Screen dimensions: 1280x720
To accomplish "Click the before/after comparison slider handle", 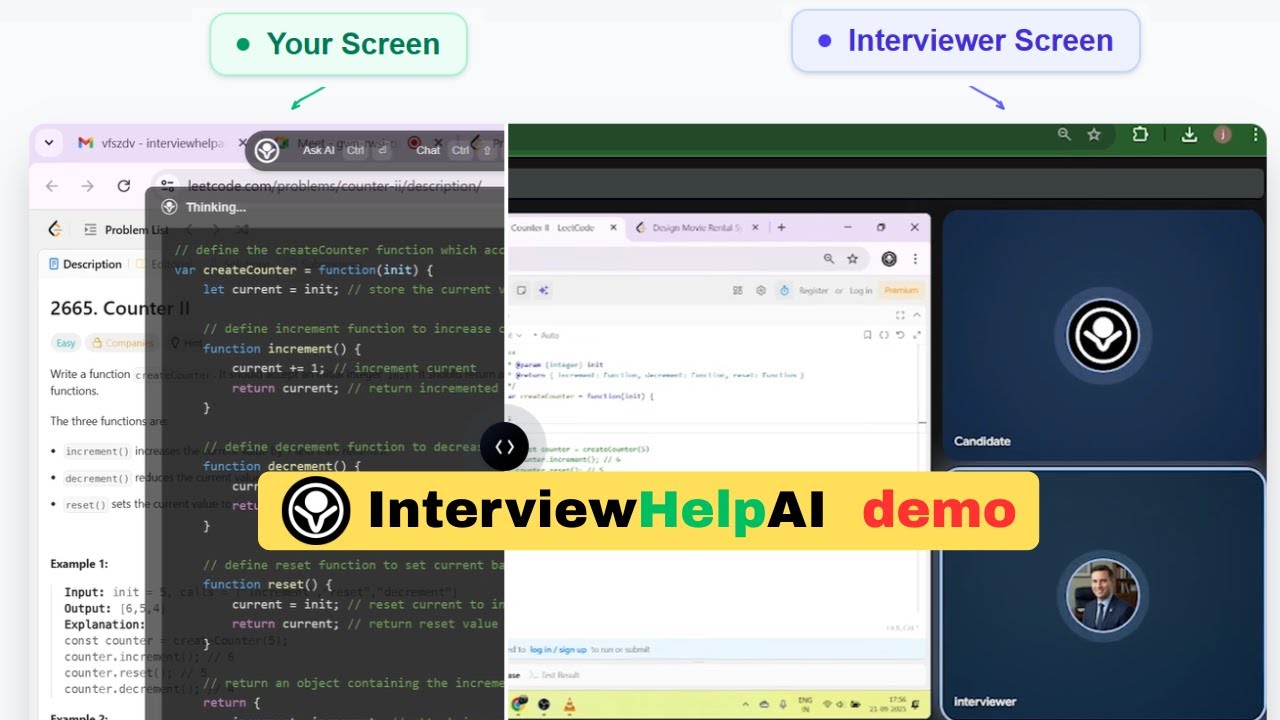I will (504, 447).
